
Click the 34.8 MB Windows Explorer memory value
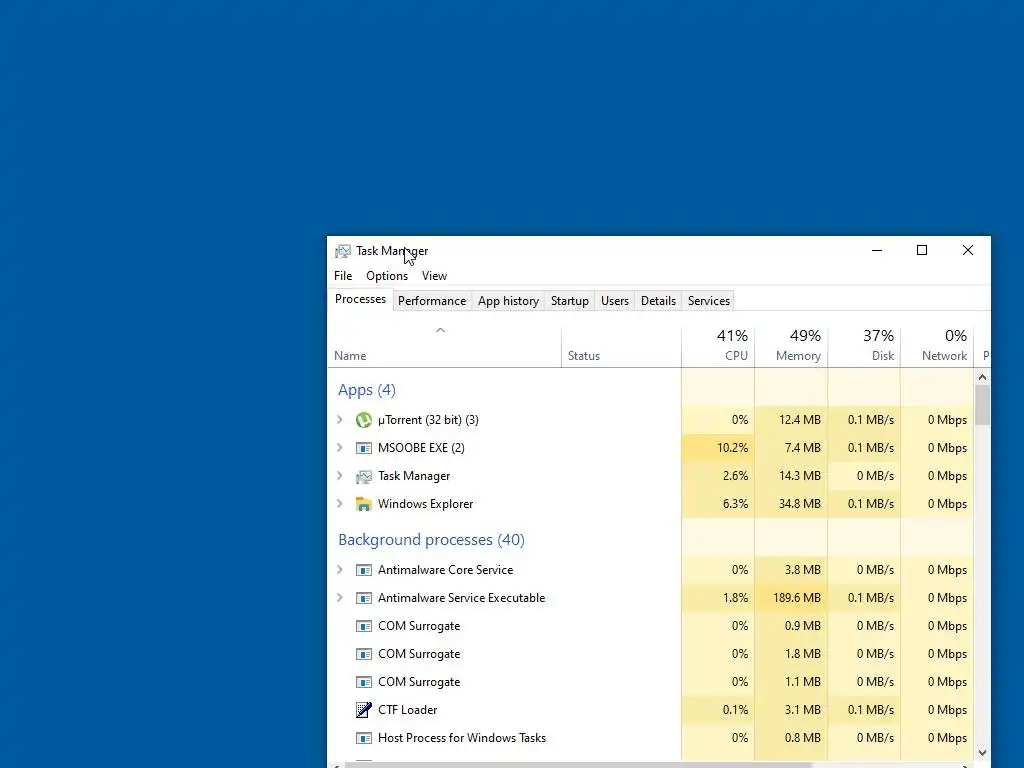click(x=799, y=504)
